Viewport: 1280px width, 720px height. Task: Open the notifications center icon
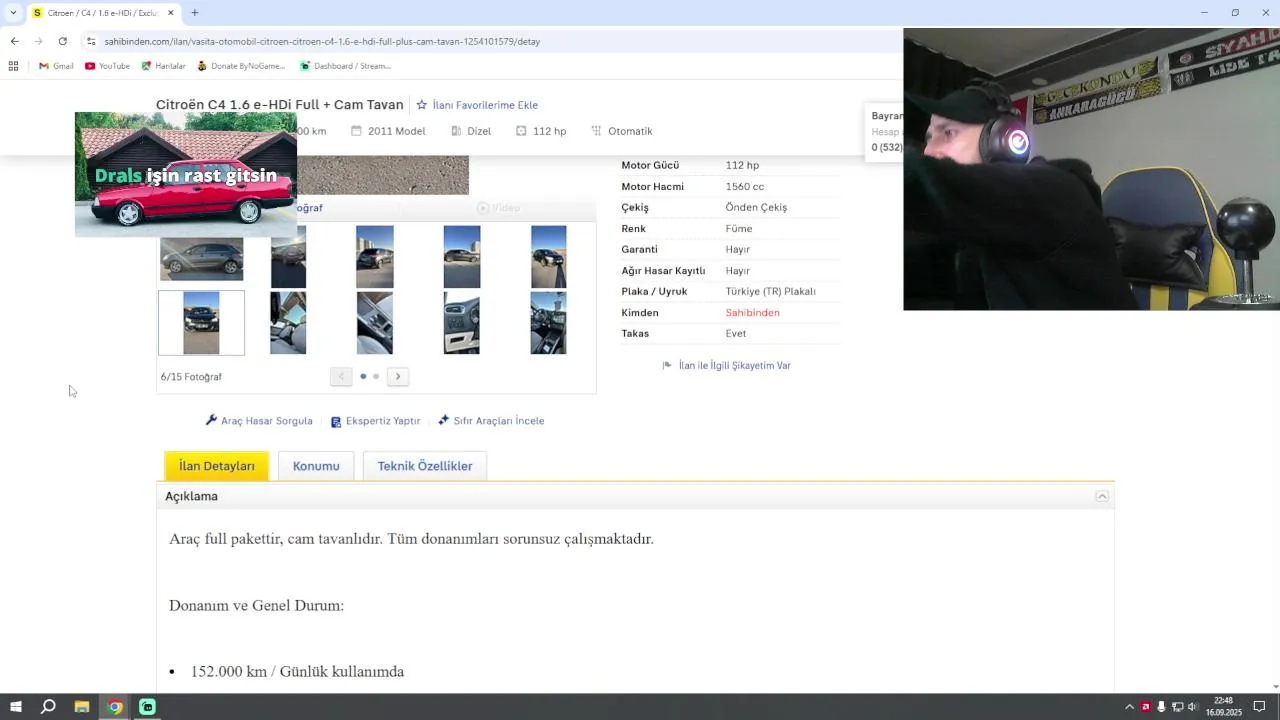1260,707
